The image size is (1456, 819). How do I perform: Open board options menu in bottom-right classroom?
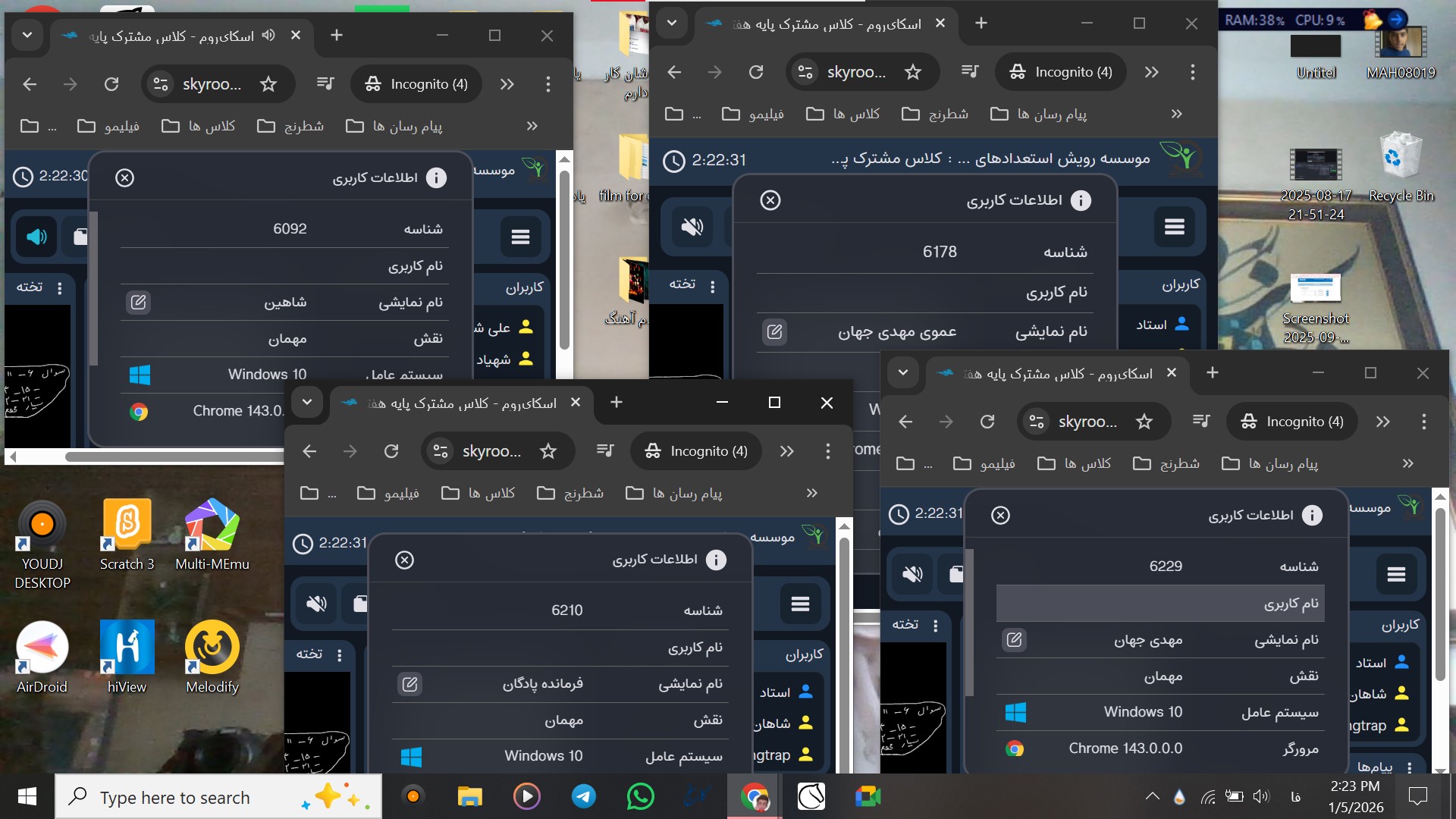click(x=935, y=626)
